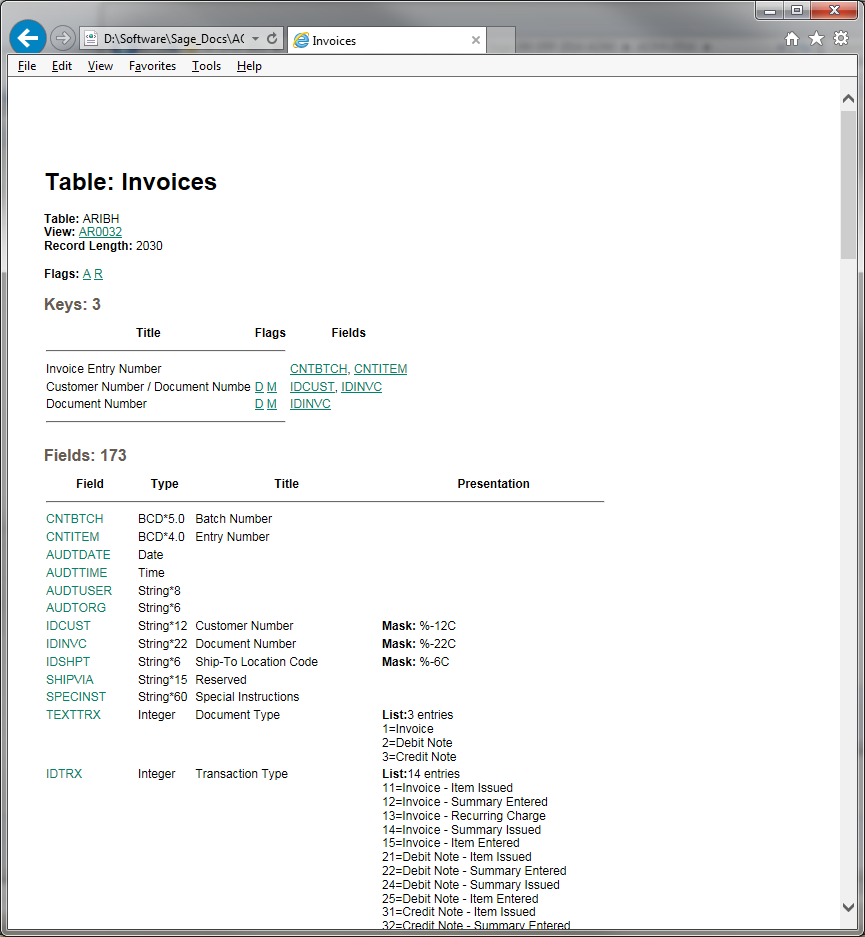Click D flag in Customer Number key row
The height and width of the screenshot is (937, 865).
pyautogui.click(x=259, y=387)
